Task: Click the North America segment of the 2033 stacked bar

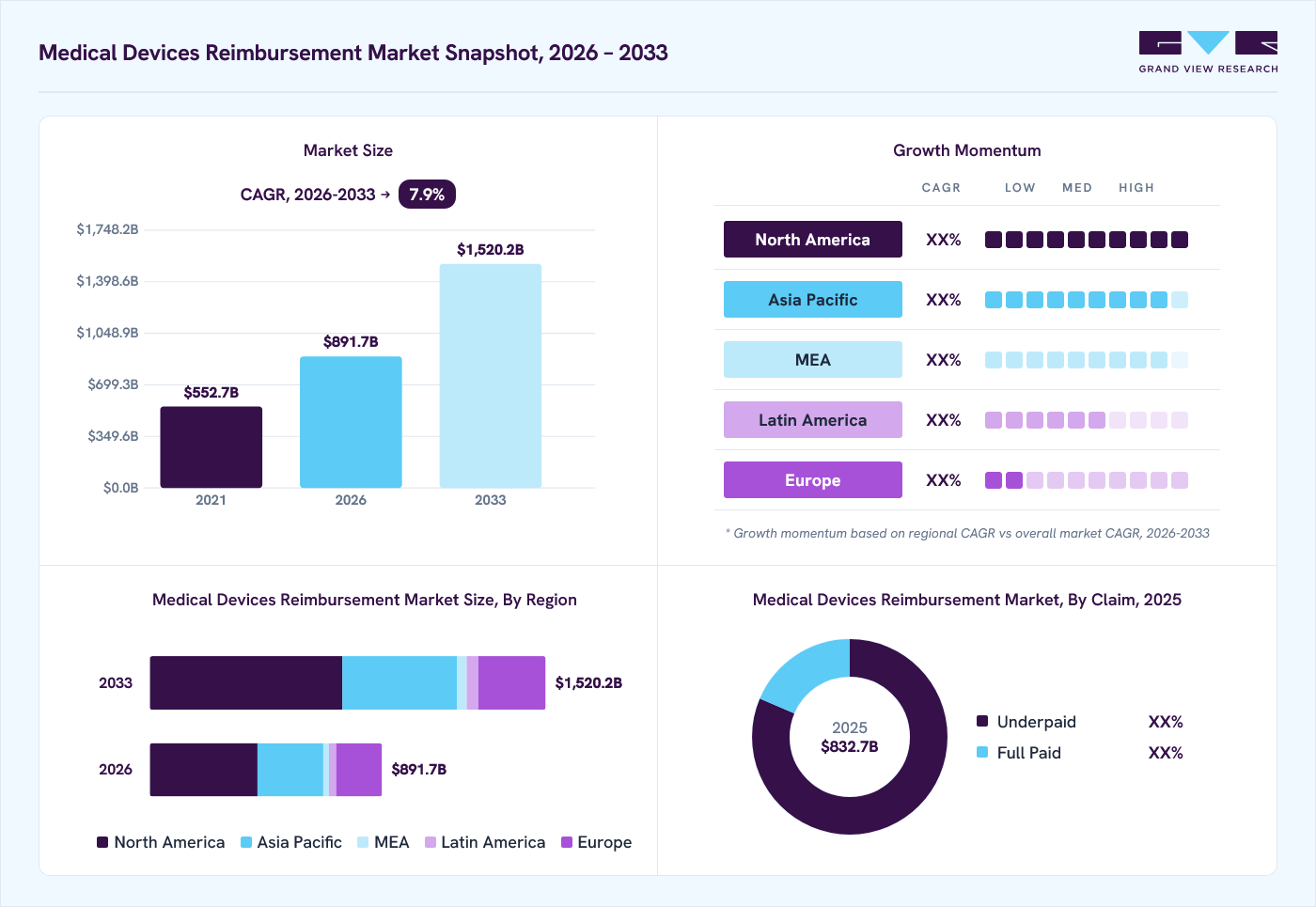Action: (x=246, y=683)
